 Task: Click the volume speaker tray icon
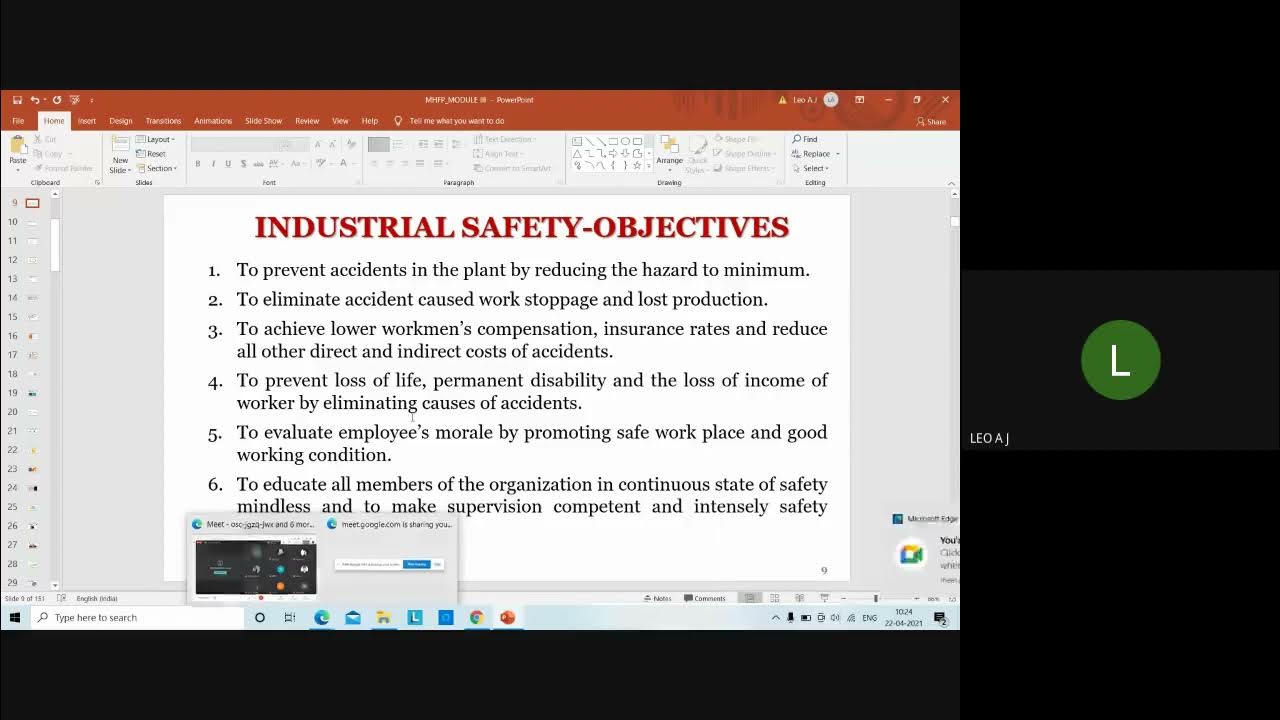click(x=835, y=618)
